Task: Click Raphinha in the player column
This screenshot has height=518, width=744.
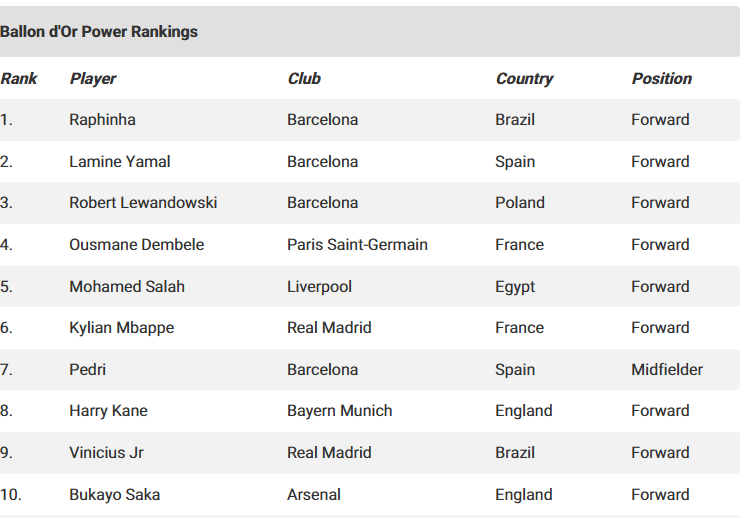Action: pyautogui.click(x=102, y=120)
